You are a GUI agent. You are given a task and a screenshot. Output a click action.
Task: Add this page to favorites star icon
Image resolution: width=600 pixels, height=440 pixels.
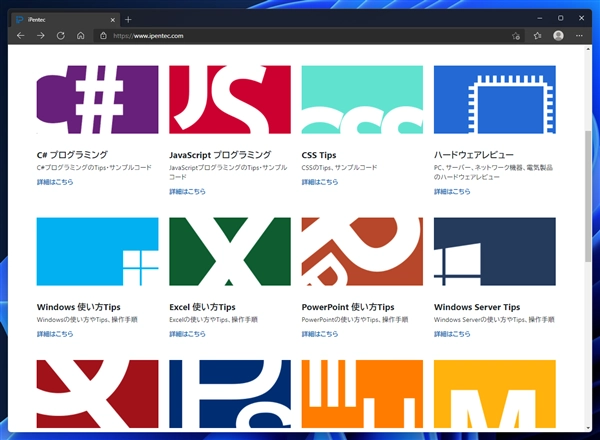[516, 36]
